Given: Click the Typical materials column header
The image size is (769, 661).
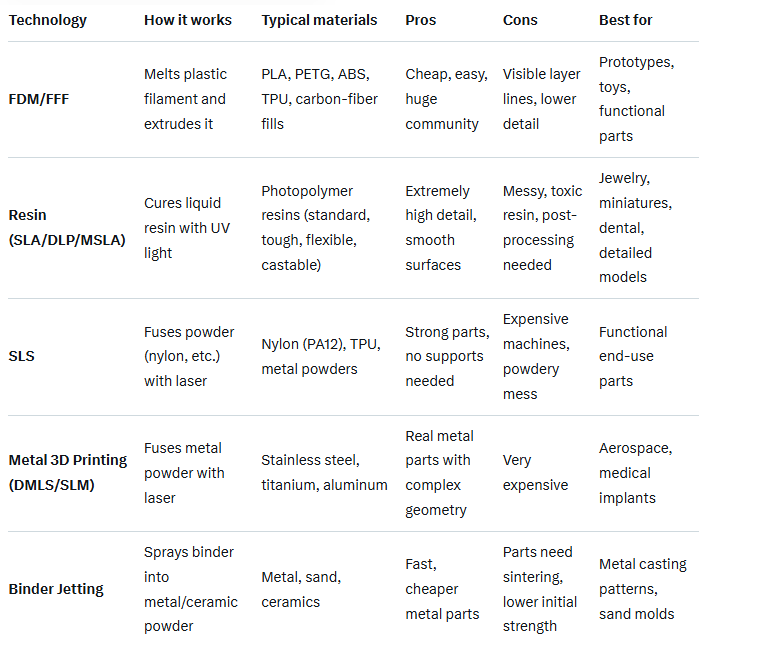Looking at the screenshot, I should [319, 20].
